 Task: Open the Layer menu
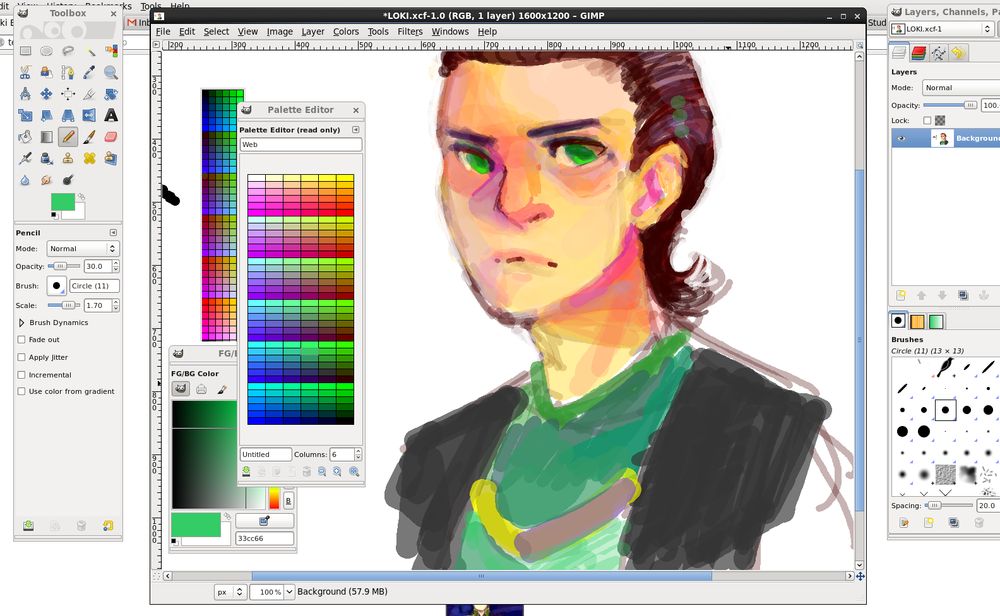click(312, 31)
